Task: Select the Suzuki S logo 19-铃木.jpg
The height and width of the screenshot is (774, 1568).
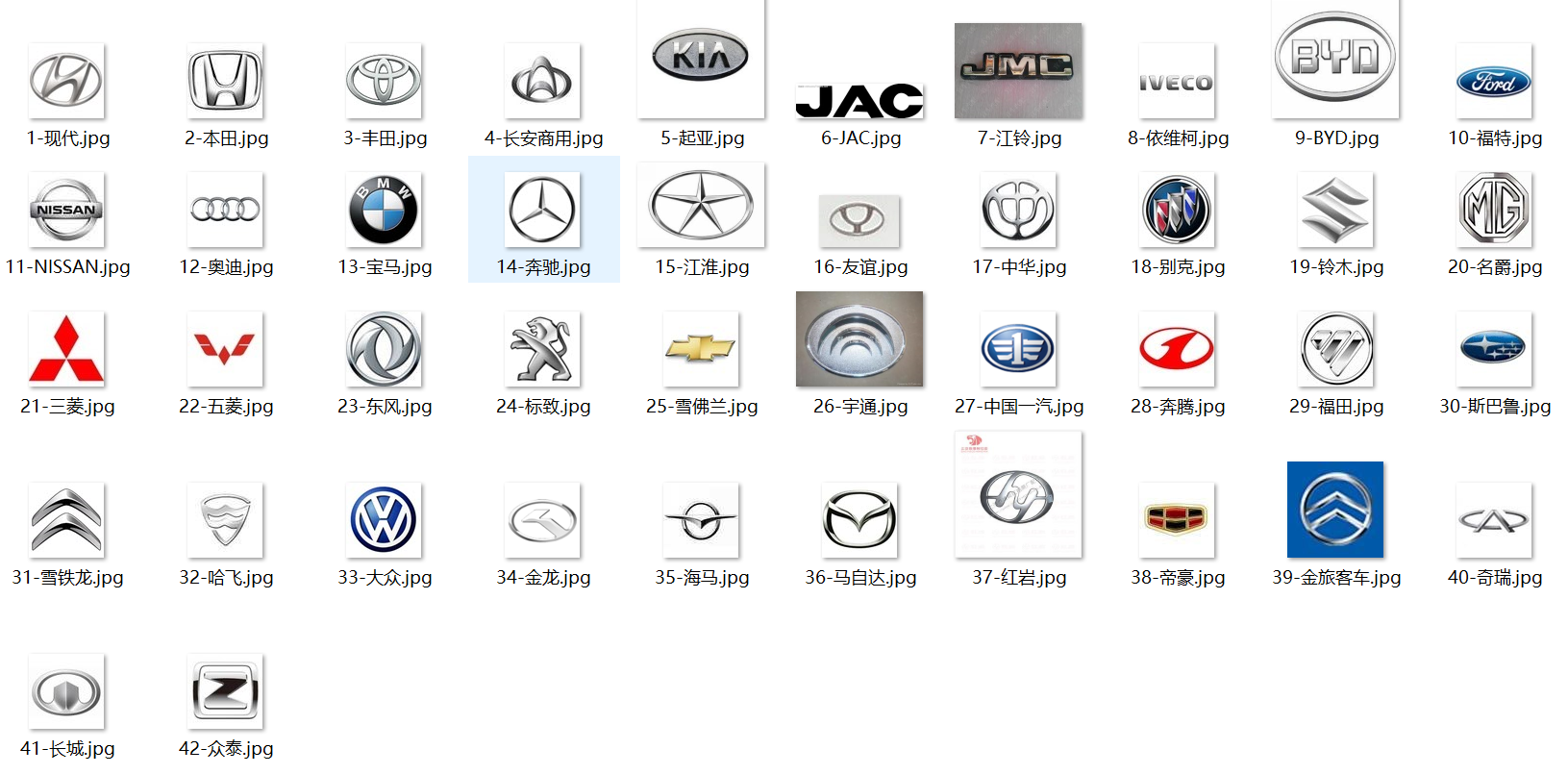Action: point(1335,210)
